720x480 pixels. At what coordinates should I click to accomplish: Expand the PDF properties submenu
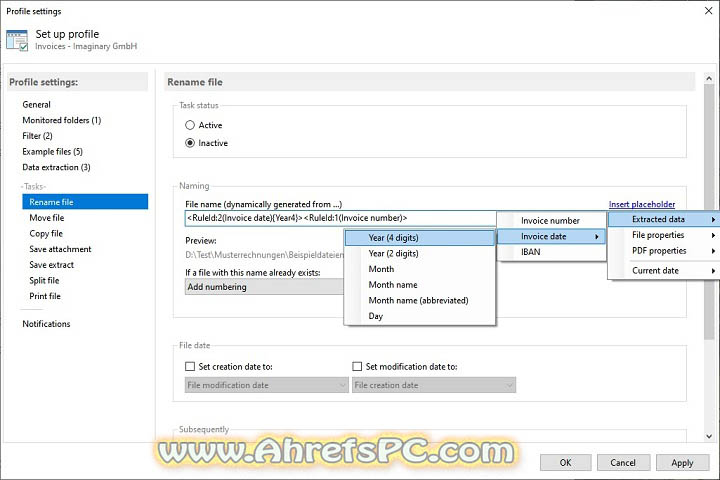click(x=662, y=251)
